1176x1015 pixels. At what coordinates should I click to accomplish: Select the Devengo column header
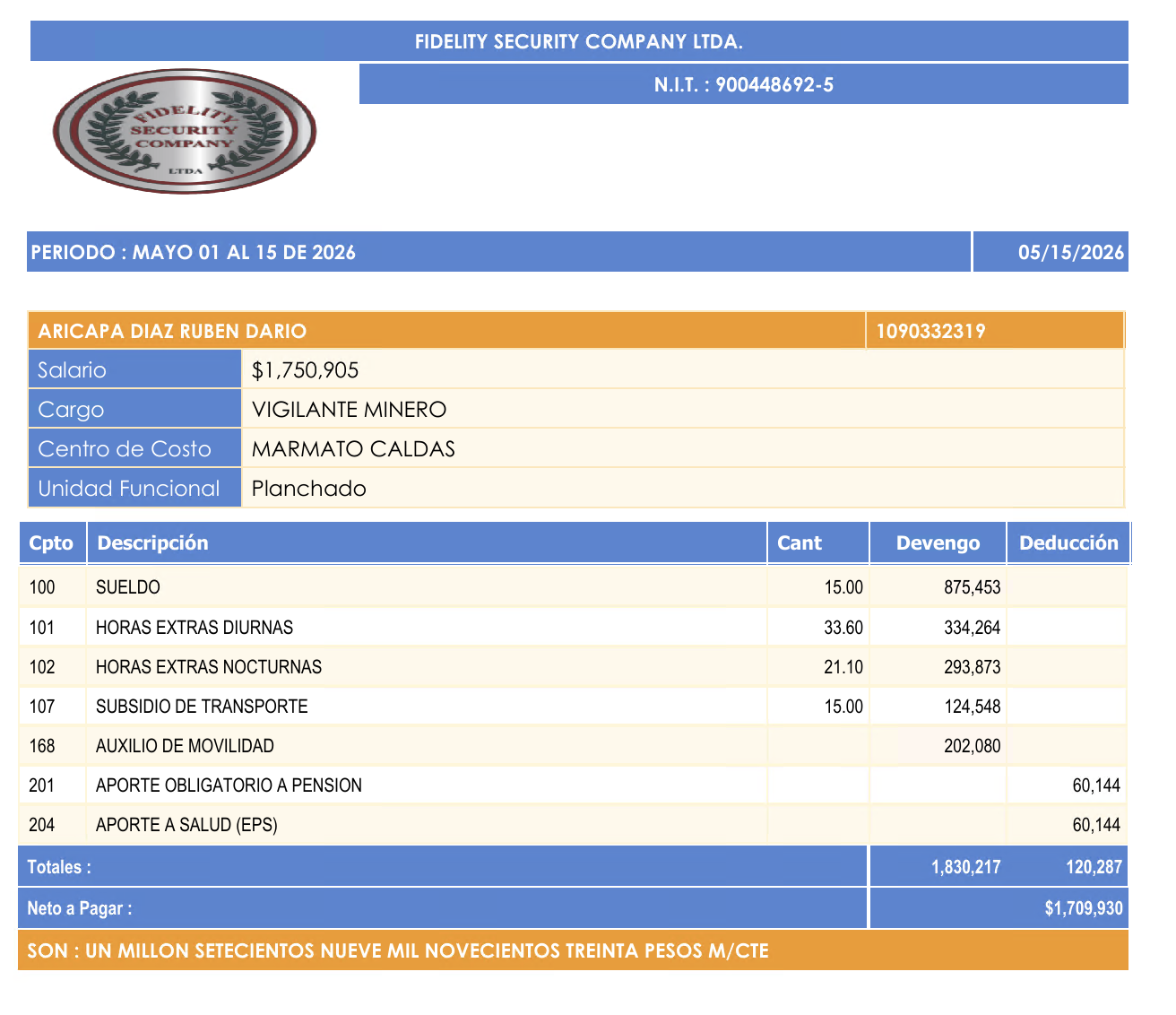(x=938, y=542)
